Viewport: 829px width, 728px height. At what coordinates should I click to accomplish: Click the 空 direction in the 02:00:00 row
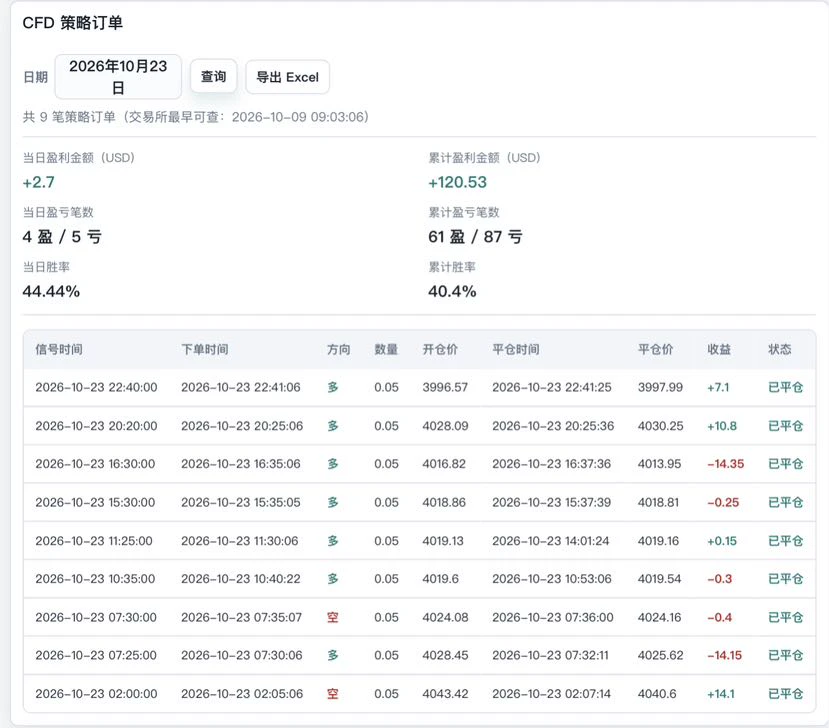(333, 694)
